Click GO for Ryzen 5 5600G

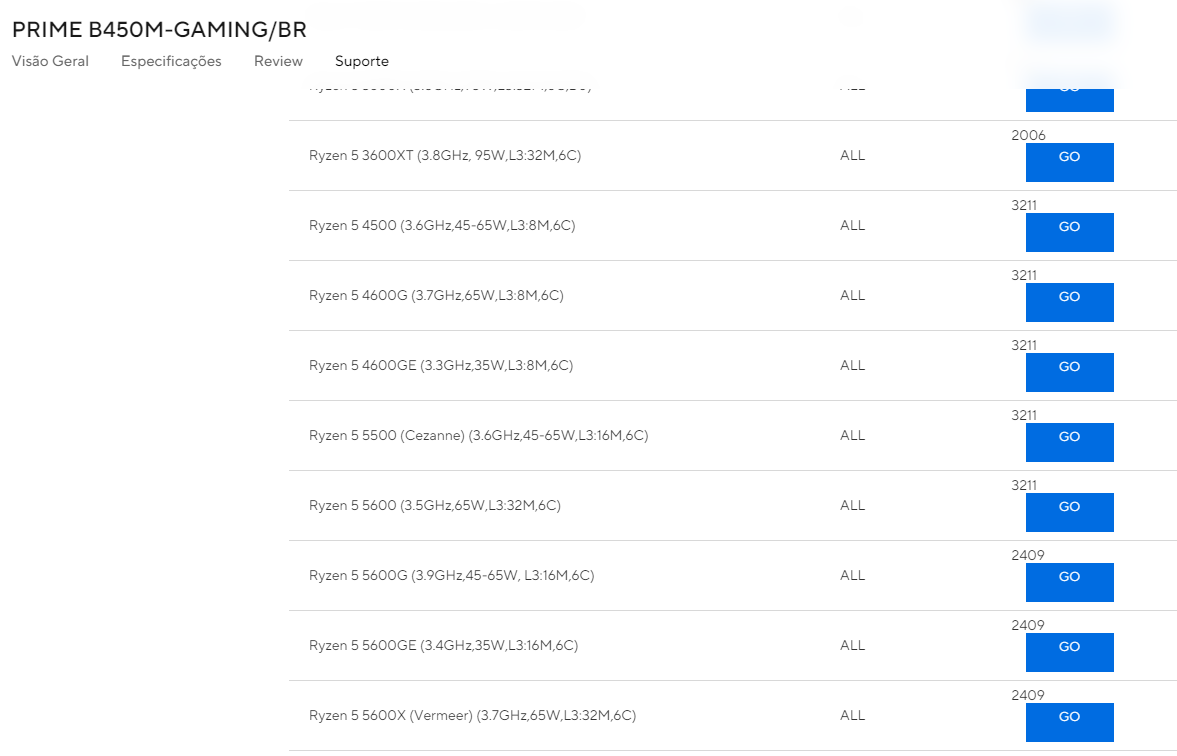(1070, 582)
